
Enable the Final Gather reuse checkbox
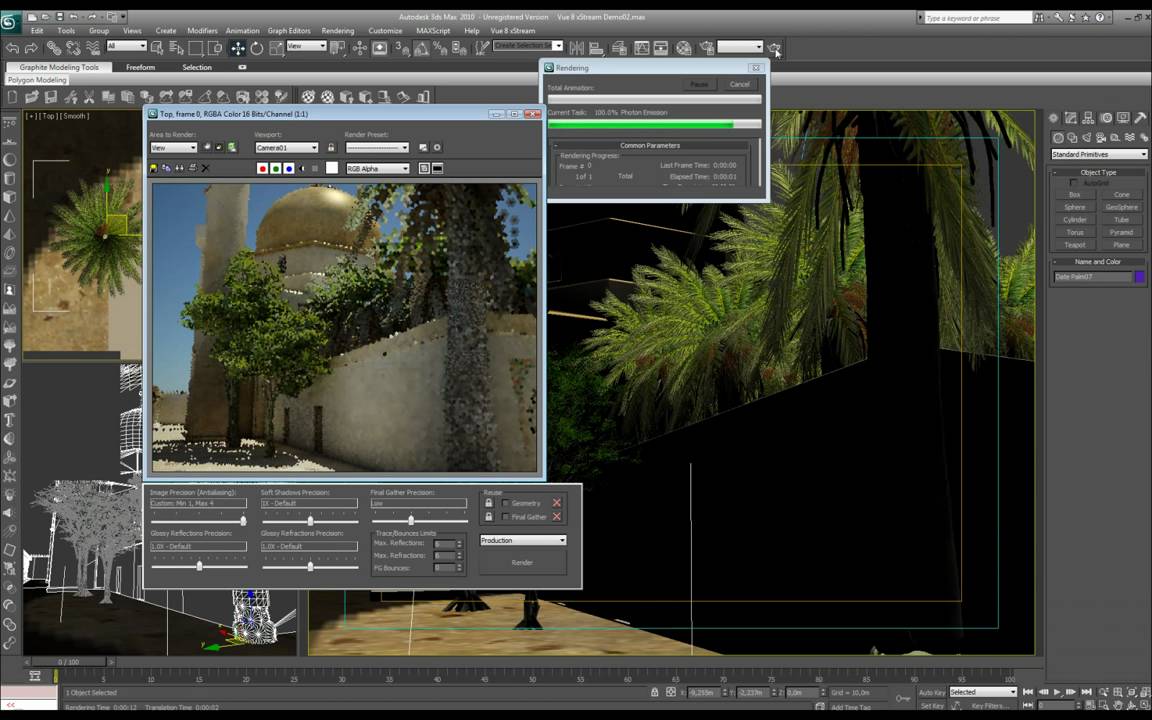[506, 517]
